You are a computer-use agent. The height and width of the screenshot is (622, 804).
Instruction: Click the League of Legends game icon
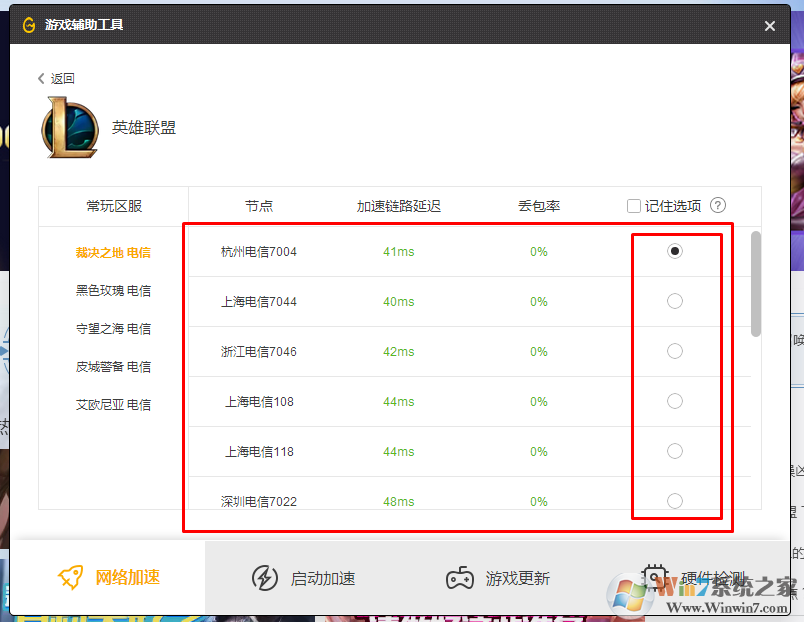click(x=70, y=128)
